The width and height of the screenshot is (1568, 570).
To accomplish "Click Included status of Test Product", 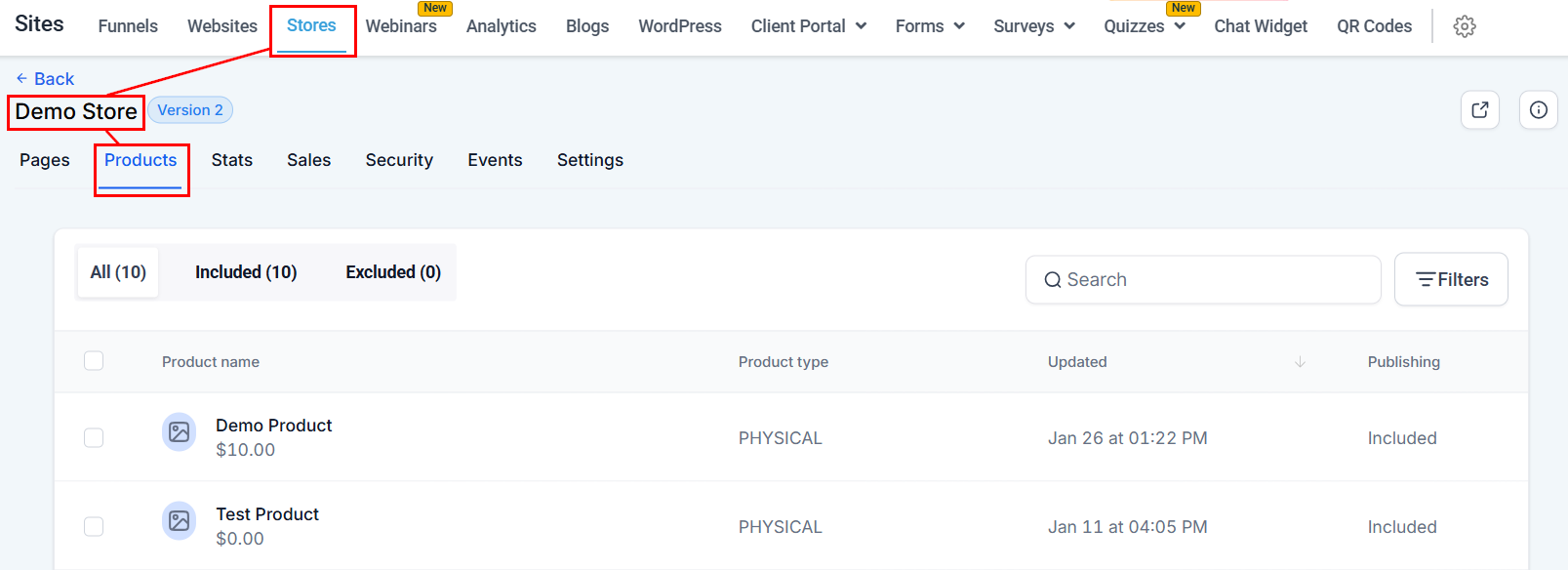I will [1402, 527].
